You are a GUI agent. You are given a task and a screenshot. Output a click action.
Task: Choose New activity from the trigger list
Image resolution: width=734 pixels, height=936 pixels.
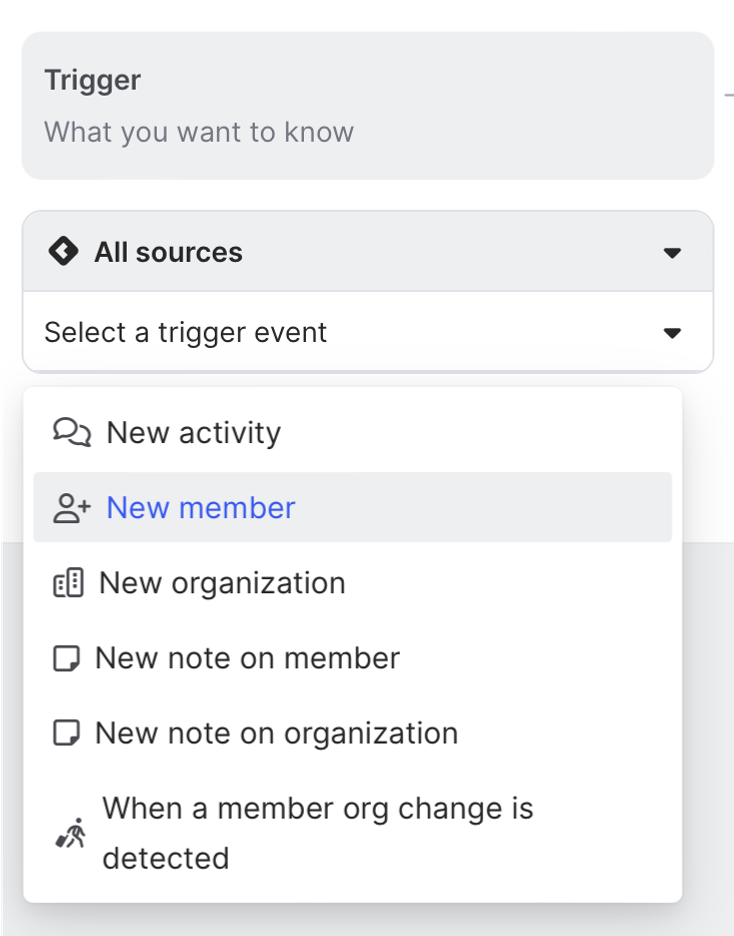tap(194, 433)
